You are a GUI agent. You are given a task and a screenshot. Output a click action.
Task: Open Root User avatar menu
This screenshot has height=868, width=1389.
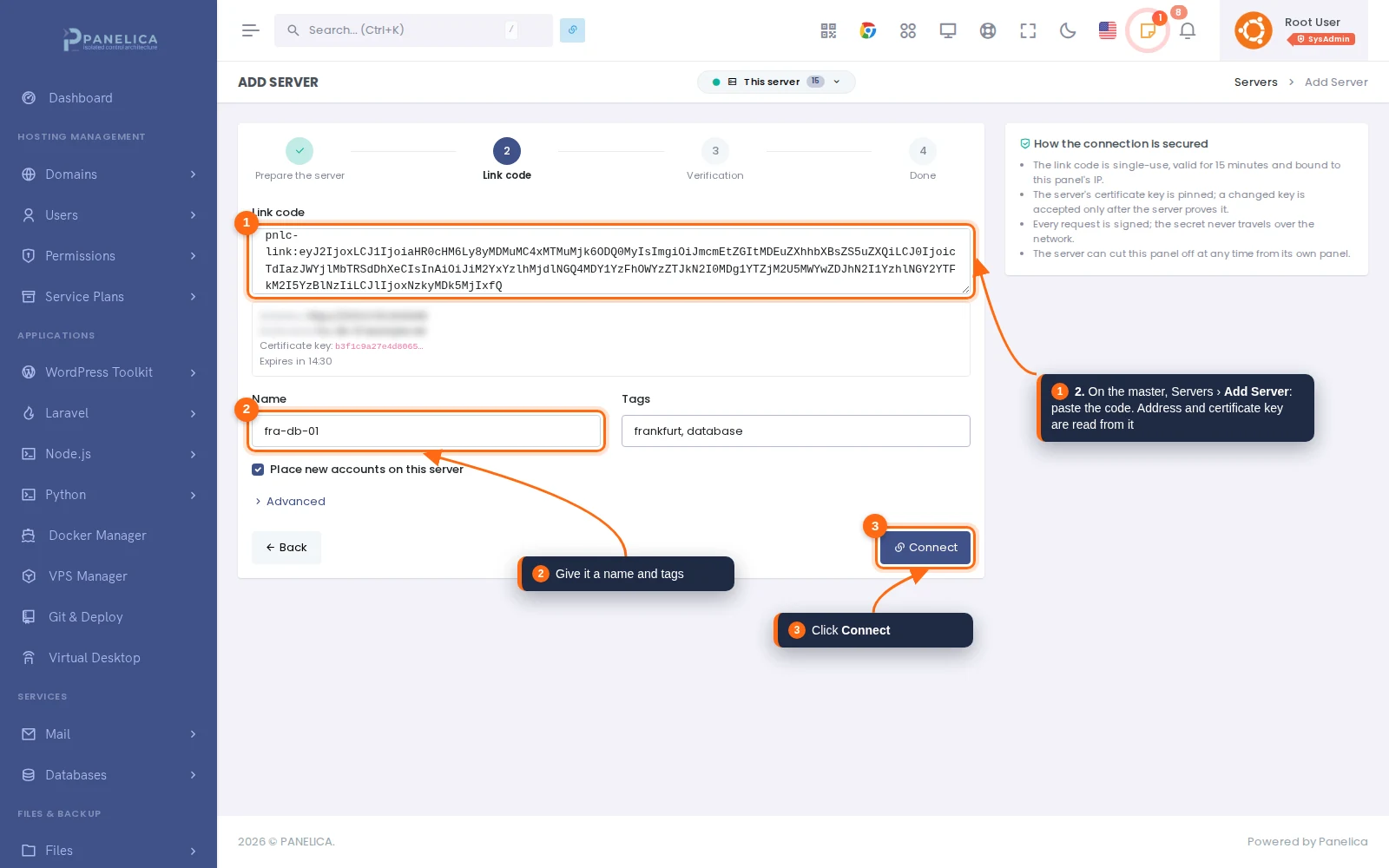tap(1254, 30)
